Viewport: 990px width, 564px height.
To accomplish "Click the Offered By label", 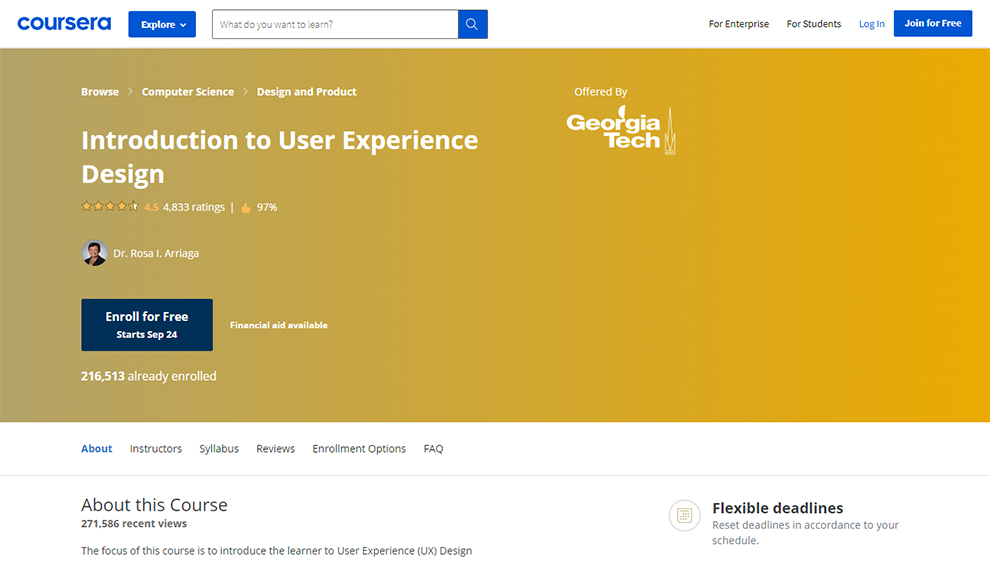I will [600, 92].
